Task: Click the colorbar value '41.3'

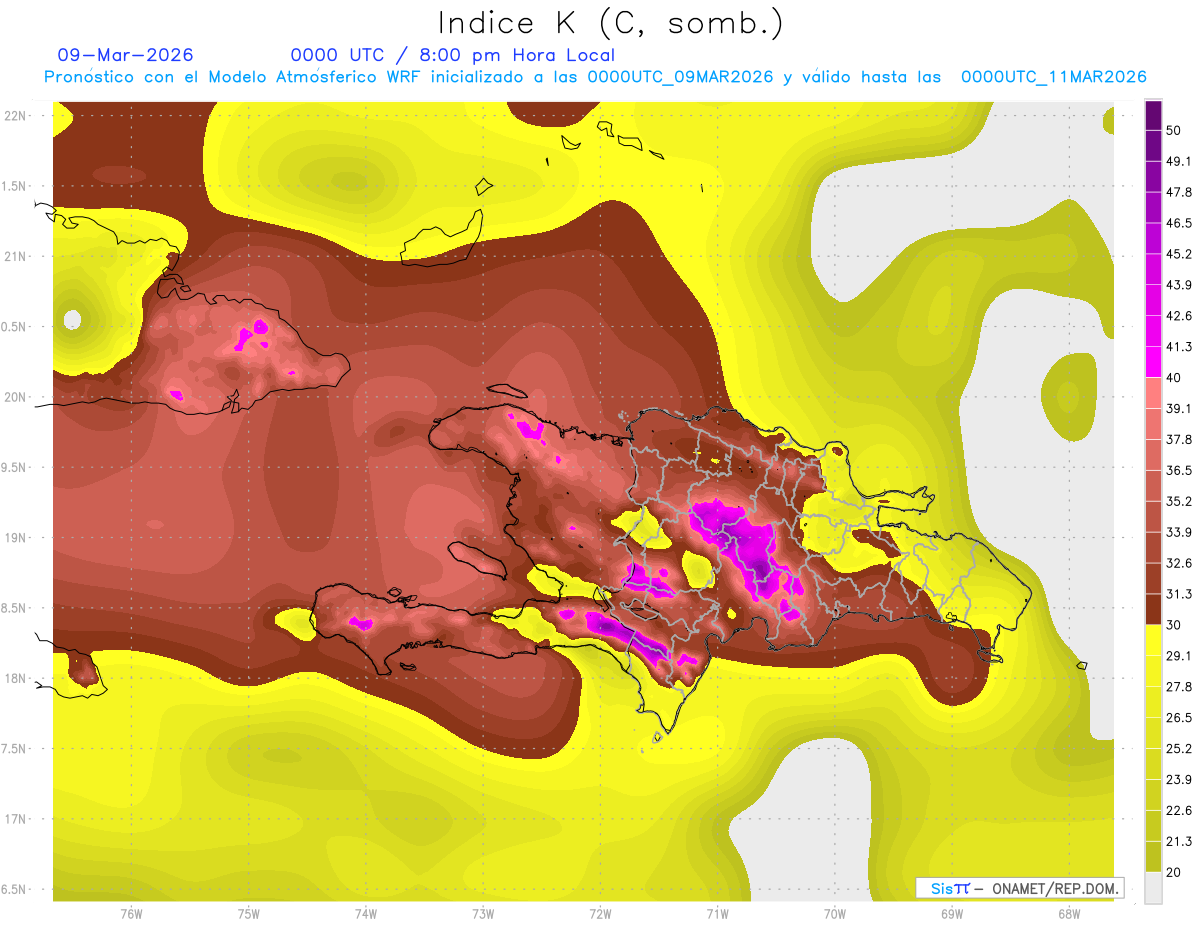Action: (x=1179, y=347)
